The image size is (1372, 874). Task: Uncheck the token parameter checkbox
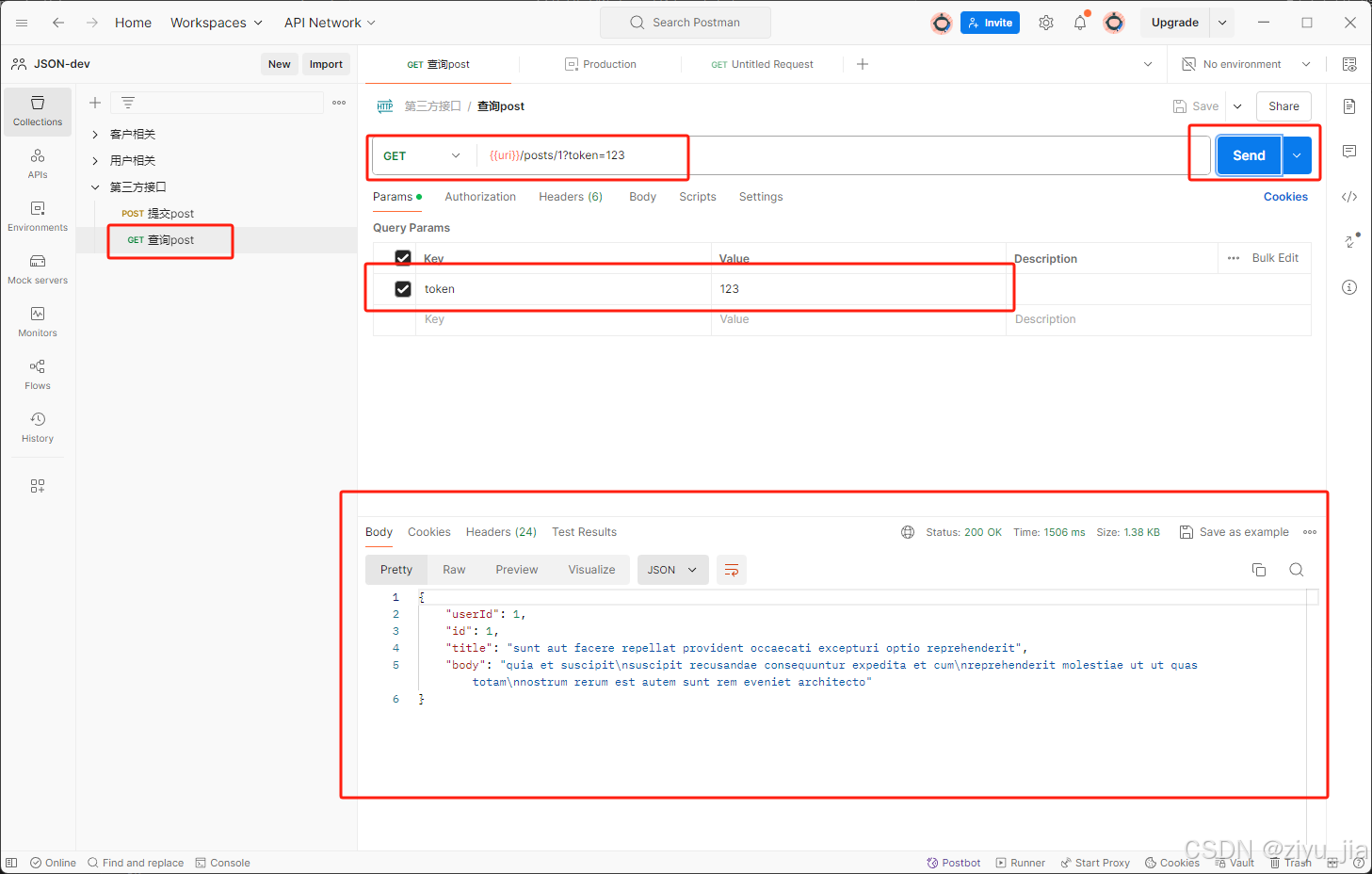(x=403, y=289)
